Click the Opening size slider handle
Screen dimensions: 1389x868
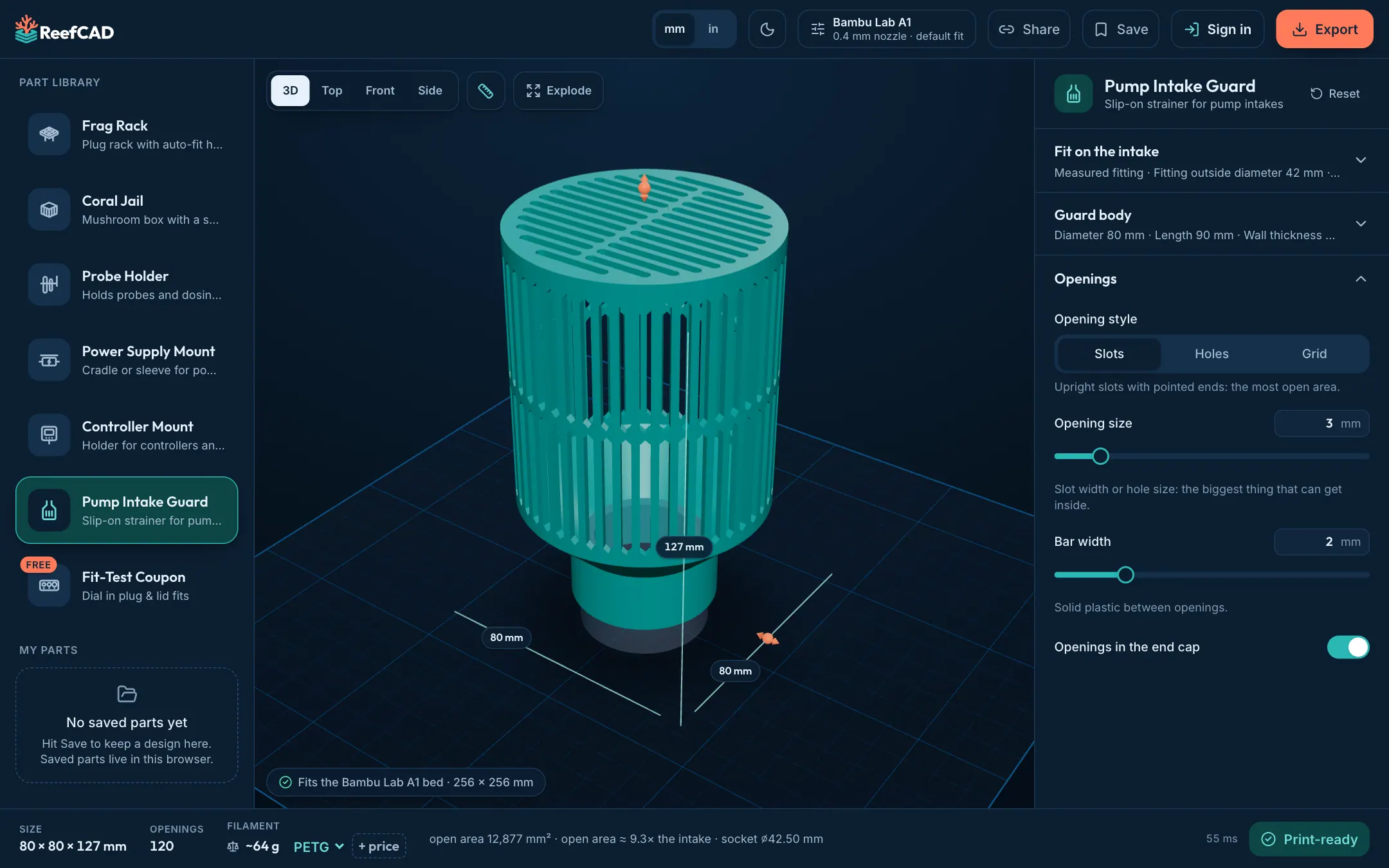pyautogui.click(x=1100, y=457)
